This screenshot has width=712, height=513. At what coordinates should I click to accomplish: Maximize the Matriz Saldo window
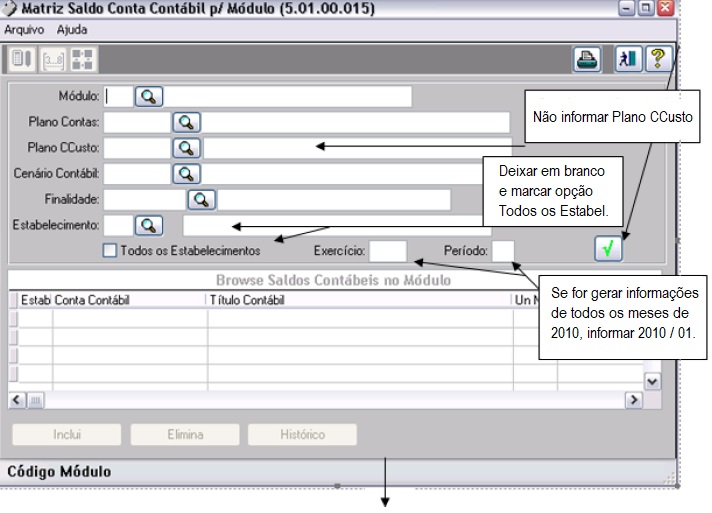[646, 8]
